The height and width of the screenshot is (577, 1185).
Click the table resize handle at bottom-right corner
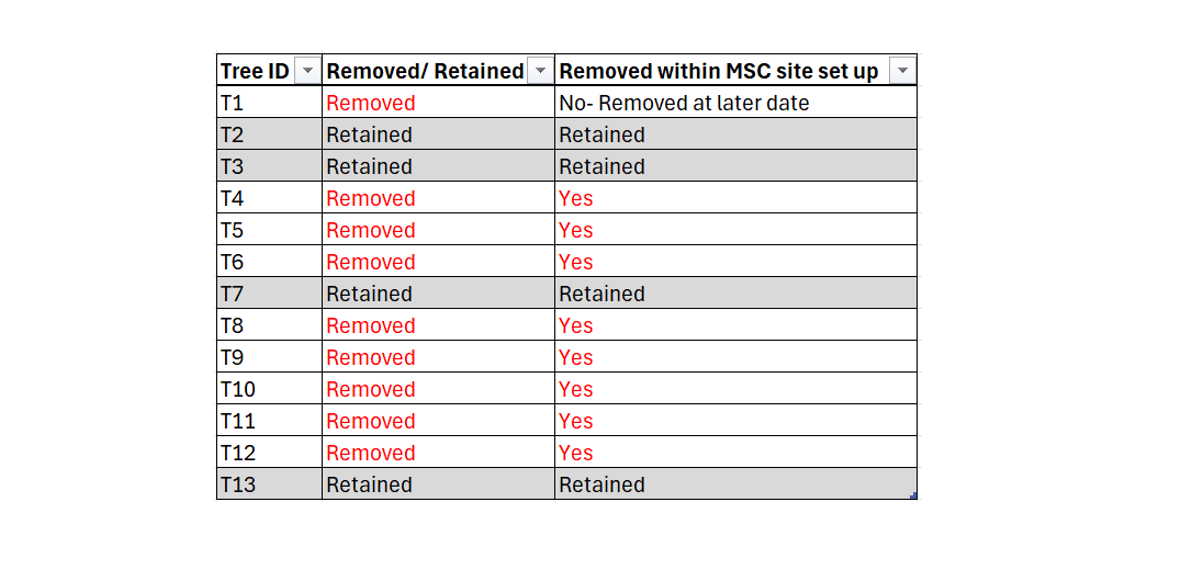pos(914,496)
